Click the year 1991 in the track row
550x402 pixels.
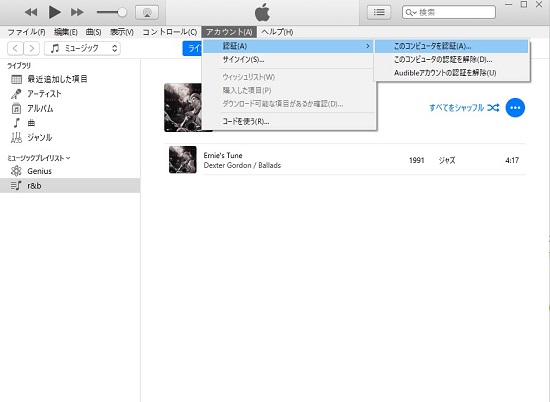[x=417, y=160]
